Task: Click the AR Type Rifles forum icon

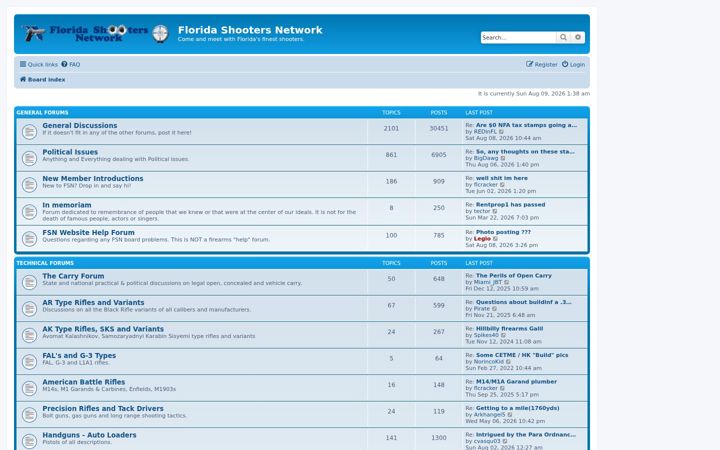Action: 29,309
